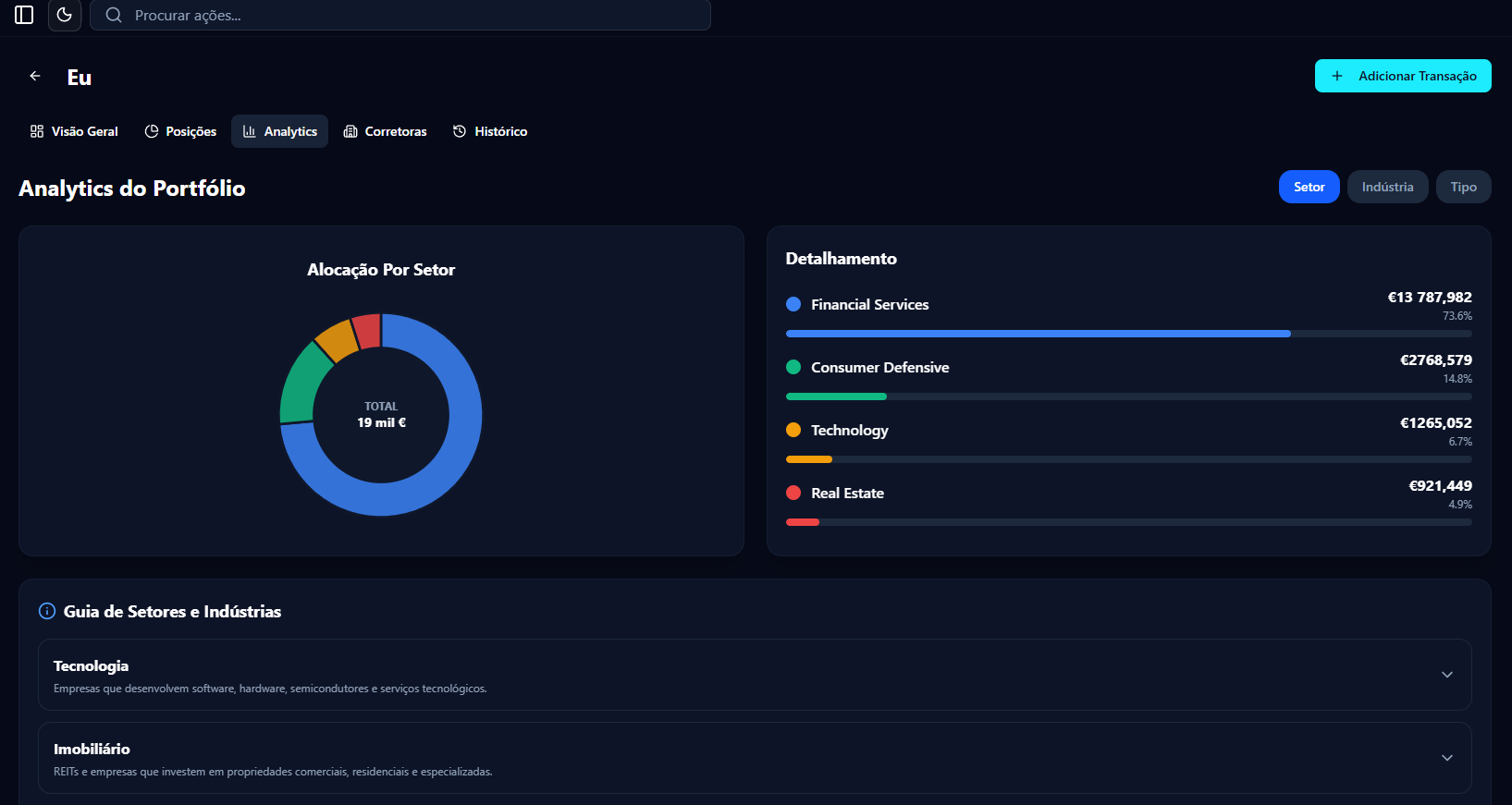
Task: Click the Alocação Por Setor heading
Action: 381,269
